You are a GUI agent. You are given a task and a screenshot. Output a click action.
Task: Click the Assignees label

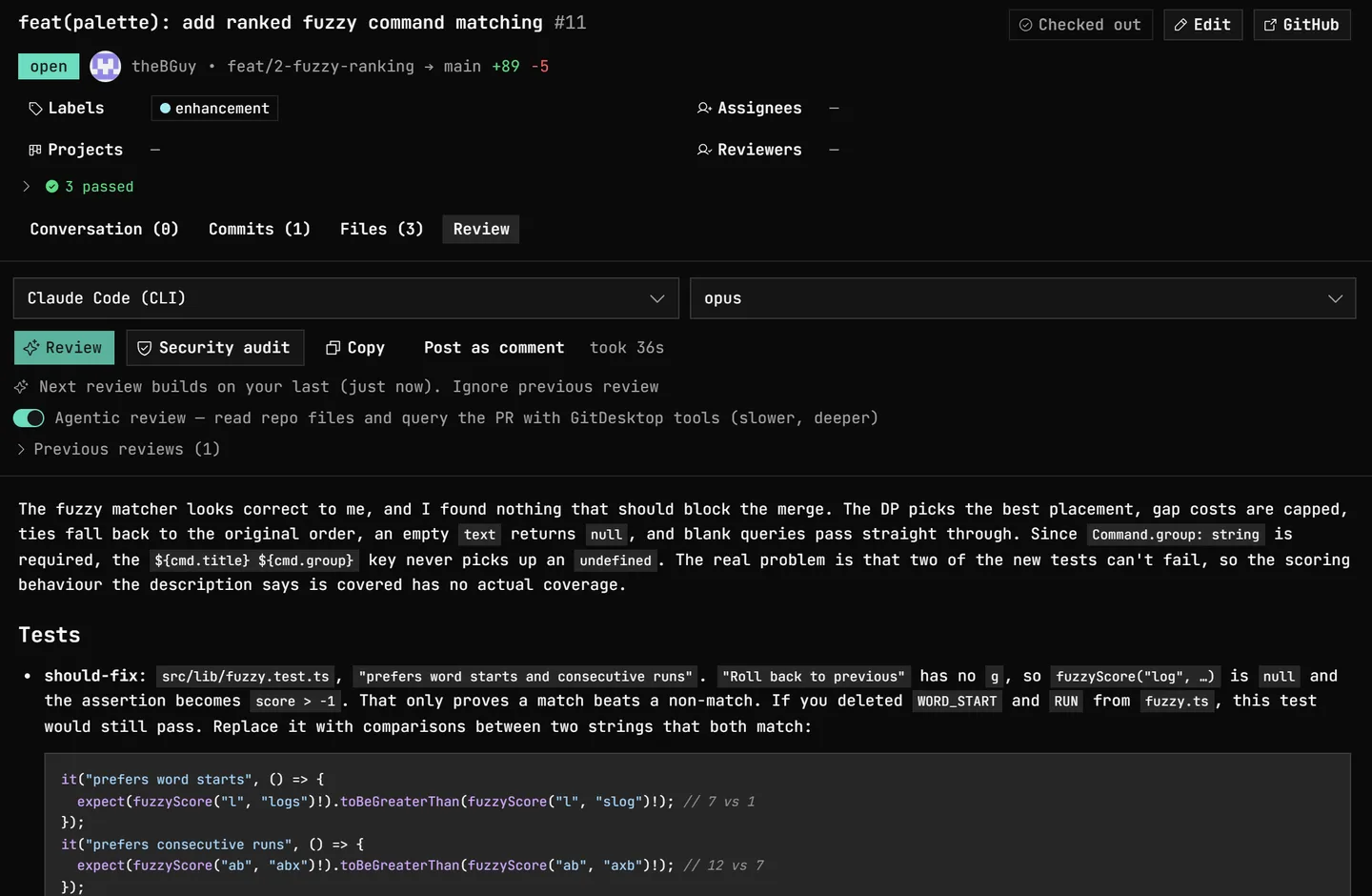pyautogui.click(x=759, y=109)
